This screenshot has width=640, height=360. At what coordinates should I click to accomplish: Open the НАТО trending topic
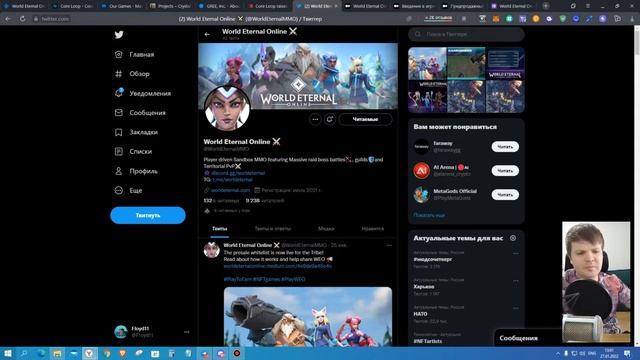coord(420,314)
